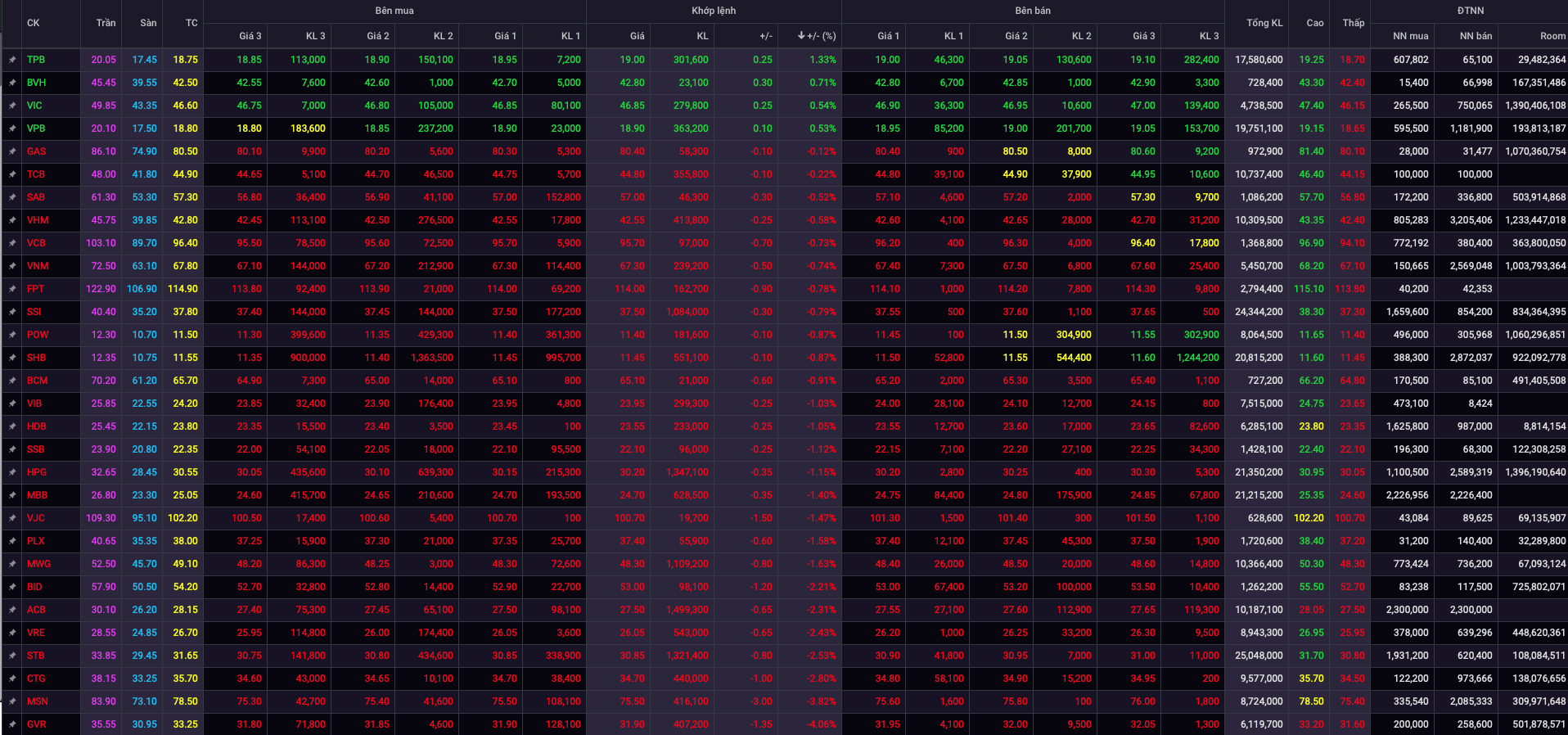Open the MWG ticker symbol
1568x735 pixels.
coord(38,564)
